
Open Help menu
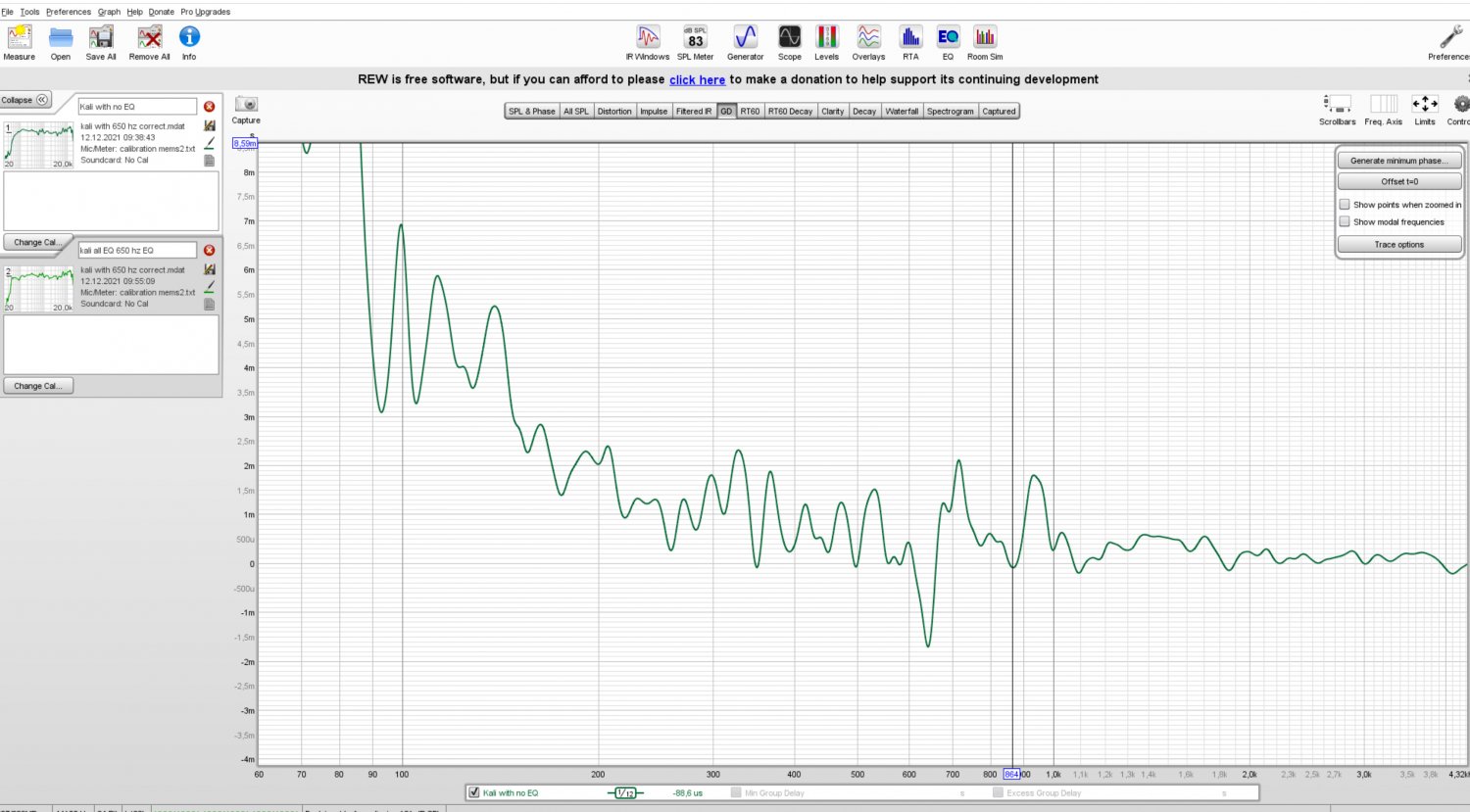coord(134,12)
